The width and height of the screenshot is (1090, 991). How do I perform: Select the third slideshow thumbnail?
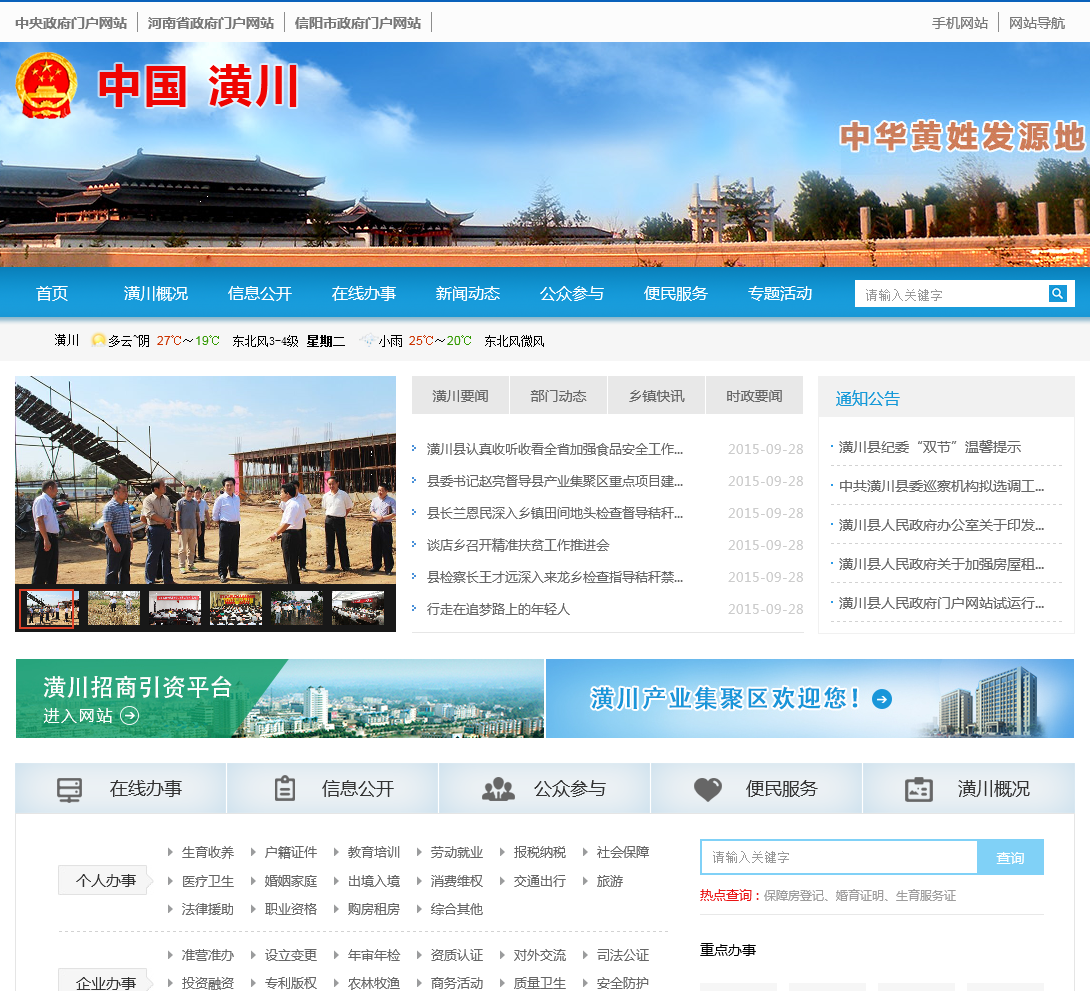click(x=175, y=608)
